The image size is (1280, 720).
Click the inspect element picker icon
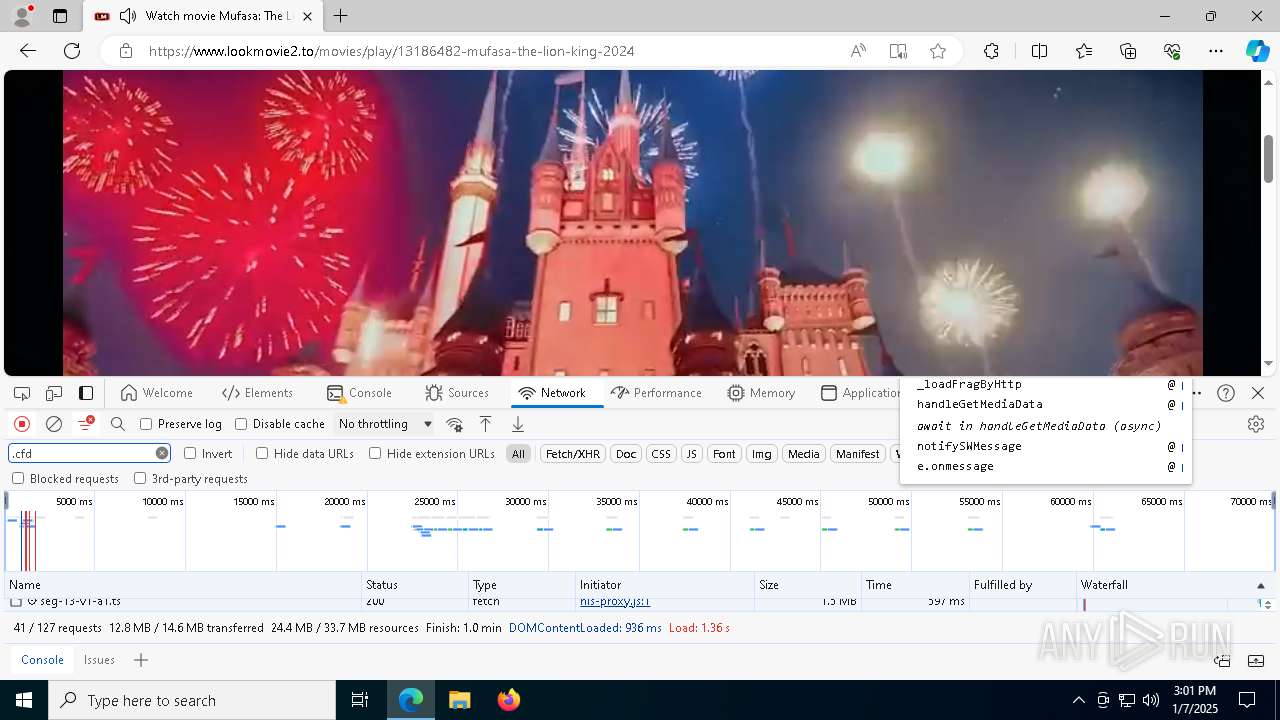click(x=22, y=393)
